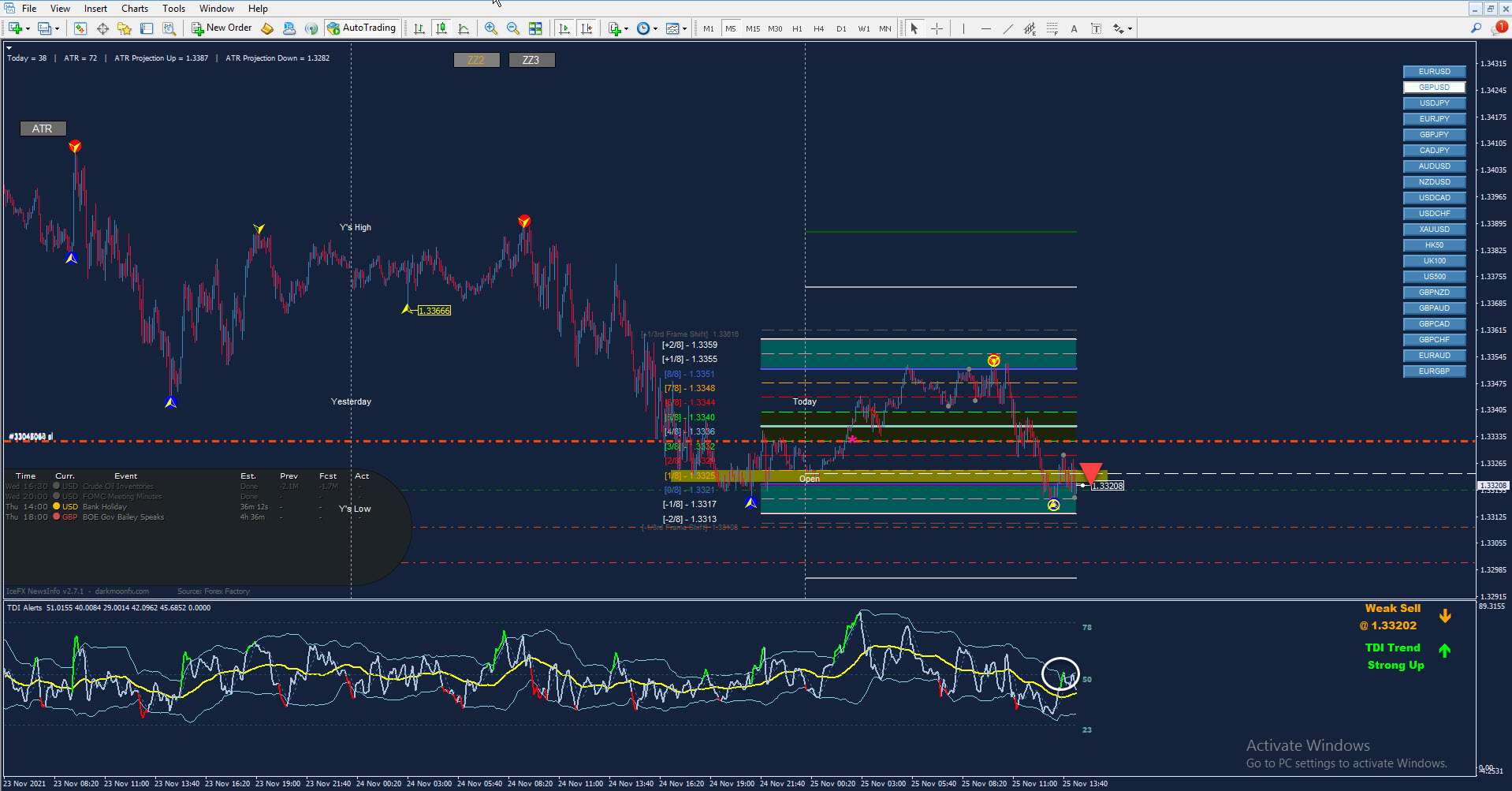Zoom out on the chart
This screenshot has width=1512, height=791.
click(x=513, y=28)
